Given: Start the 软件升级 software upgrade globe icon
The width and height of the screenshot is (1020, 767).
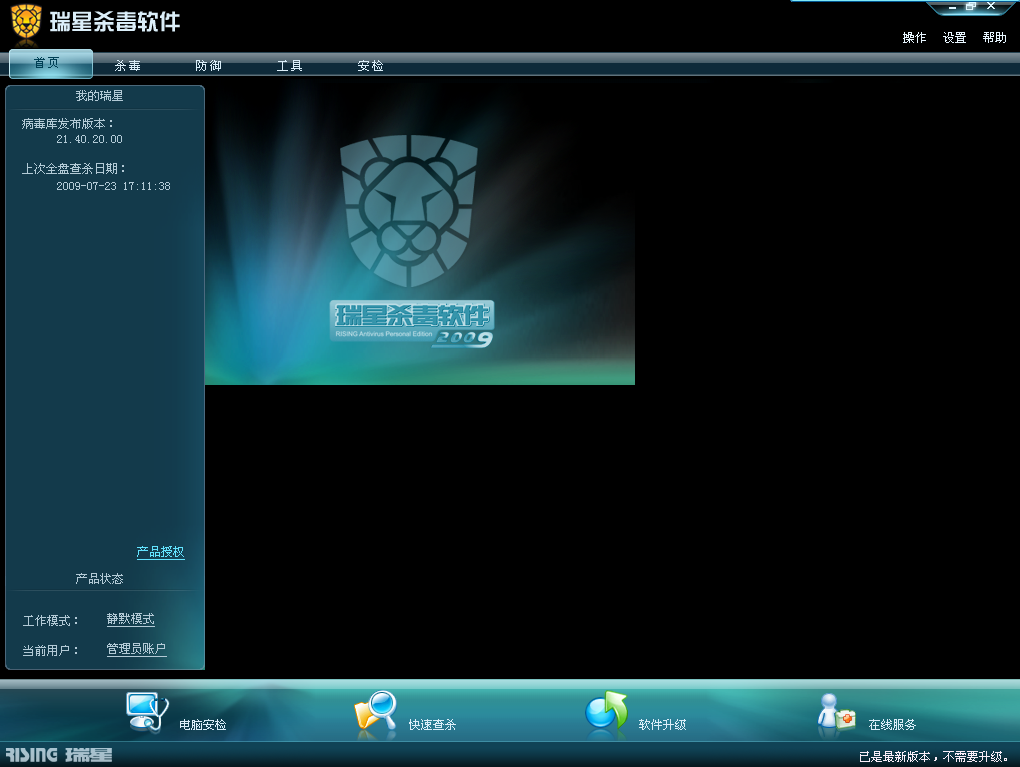Looking at the screenshot, I should pyautogui.click(x=606, y=713).
